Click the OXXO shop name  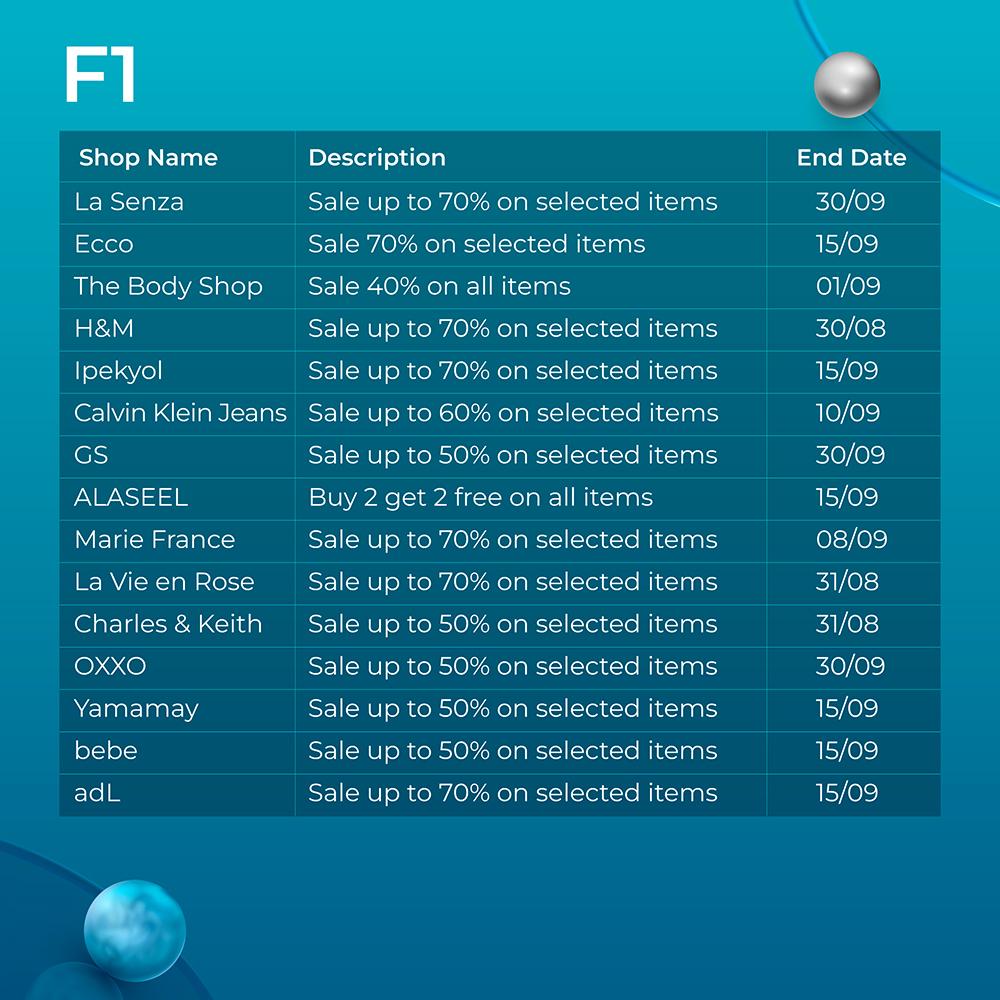point(110,666)
